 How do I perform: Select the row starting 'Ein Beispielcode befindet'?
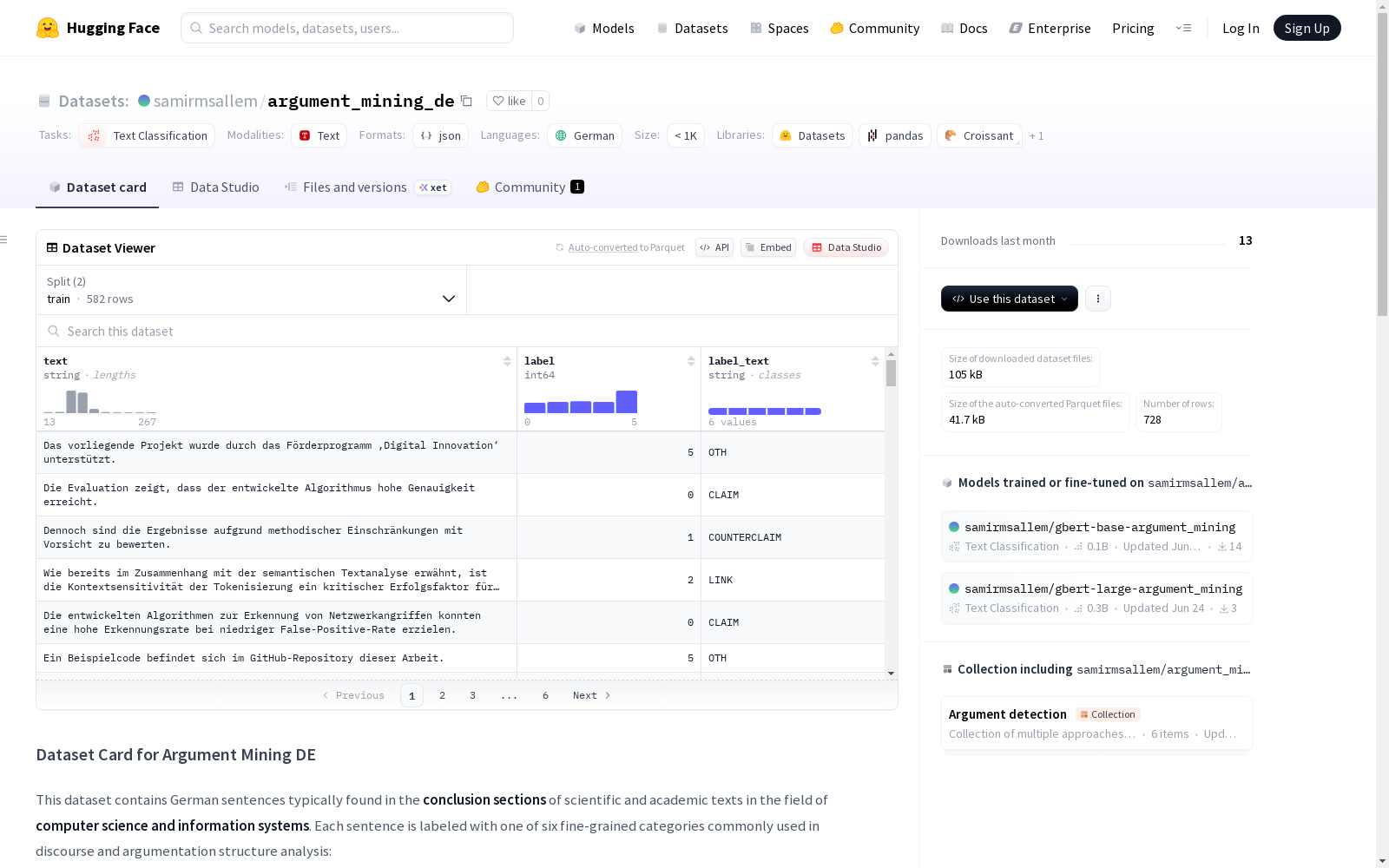click(461, 658)
